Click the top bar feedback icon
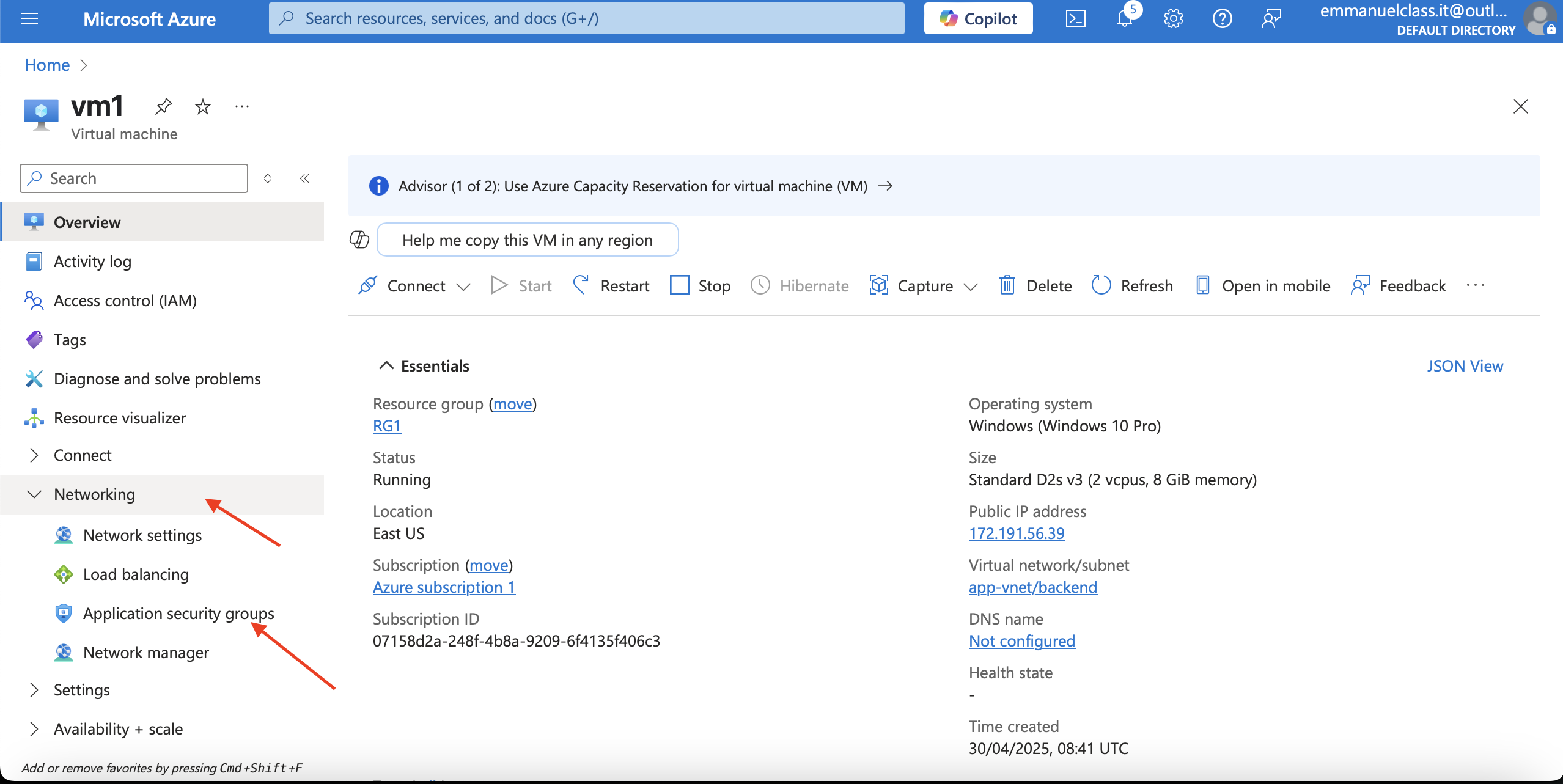This screenshot has width=1563, height=784. (x=1271, y=18)
